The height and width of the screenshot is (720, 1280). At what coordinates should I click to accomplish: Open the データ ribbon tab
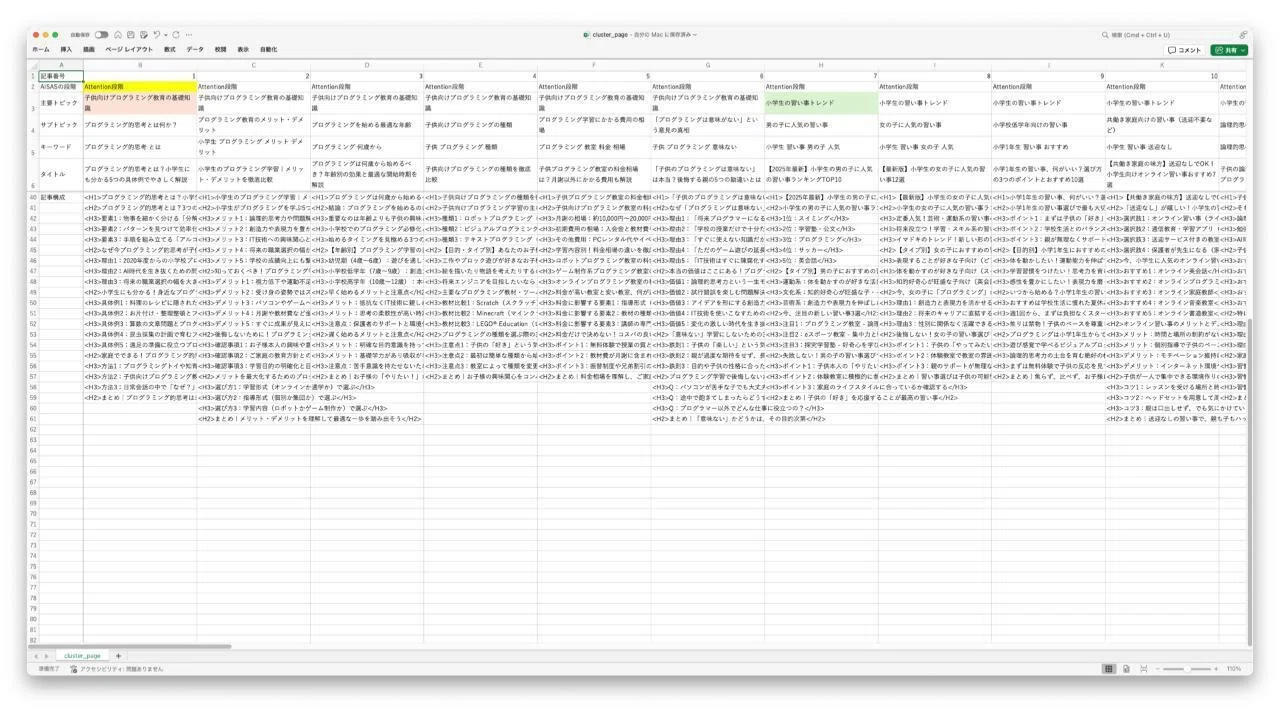coord(195,49)
